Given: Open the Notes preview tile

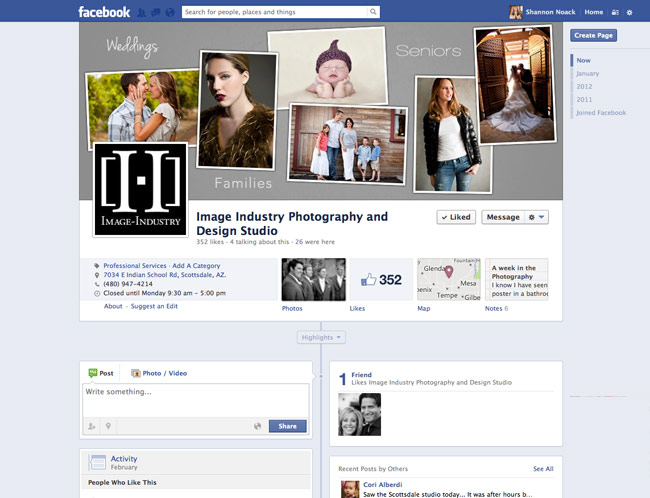Looking at the screenshot, I should tap(517, 279).
